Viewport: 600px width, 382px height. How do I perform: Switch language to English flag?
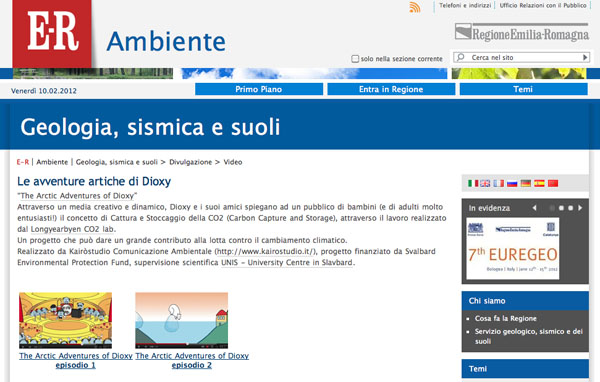click(x=485, y=183)
